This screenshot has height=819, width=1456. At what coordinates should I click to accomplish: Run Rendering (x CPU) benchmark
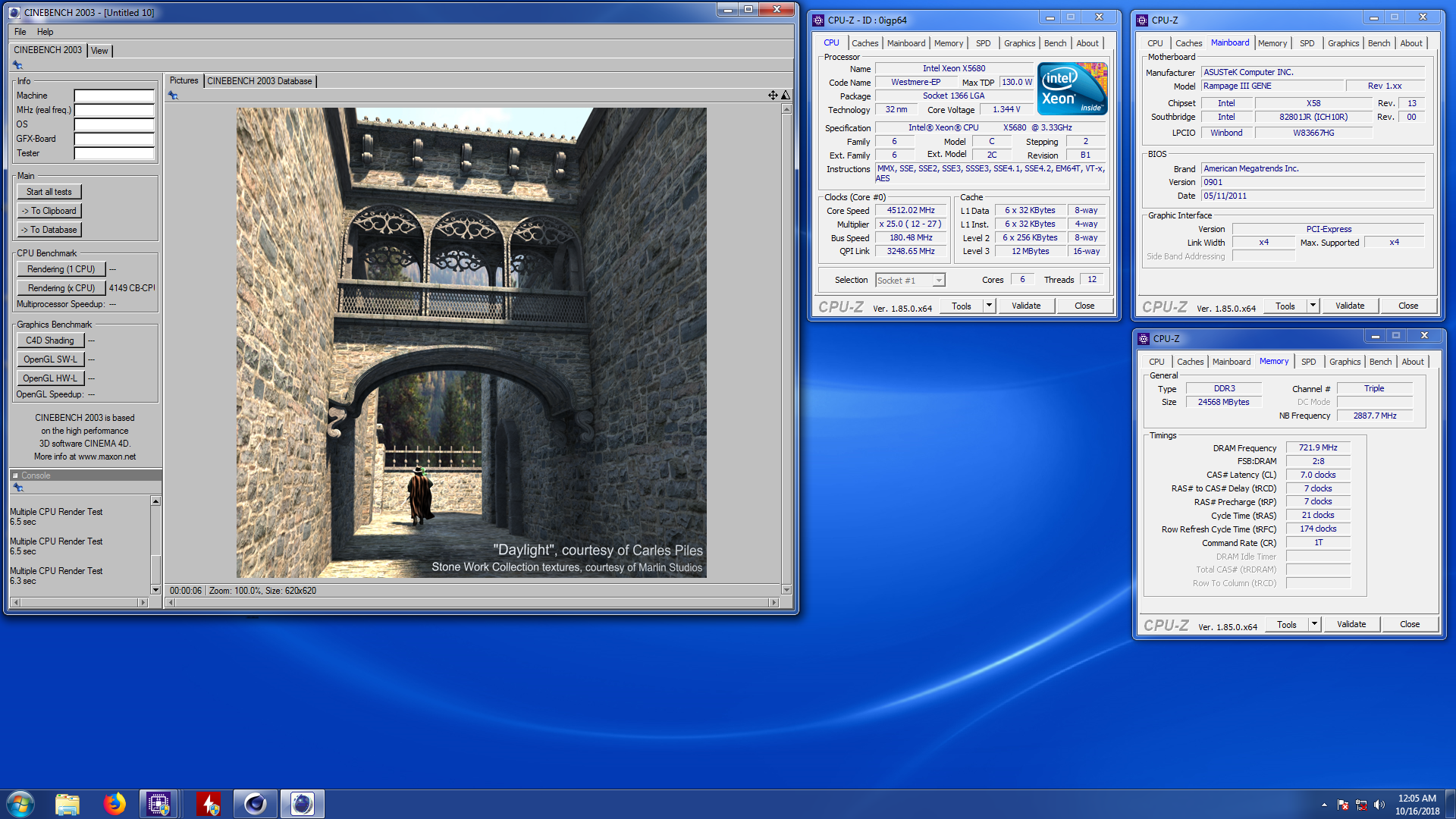pyautogui.click(x=61, y=288)
